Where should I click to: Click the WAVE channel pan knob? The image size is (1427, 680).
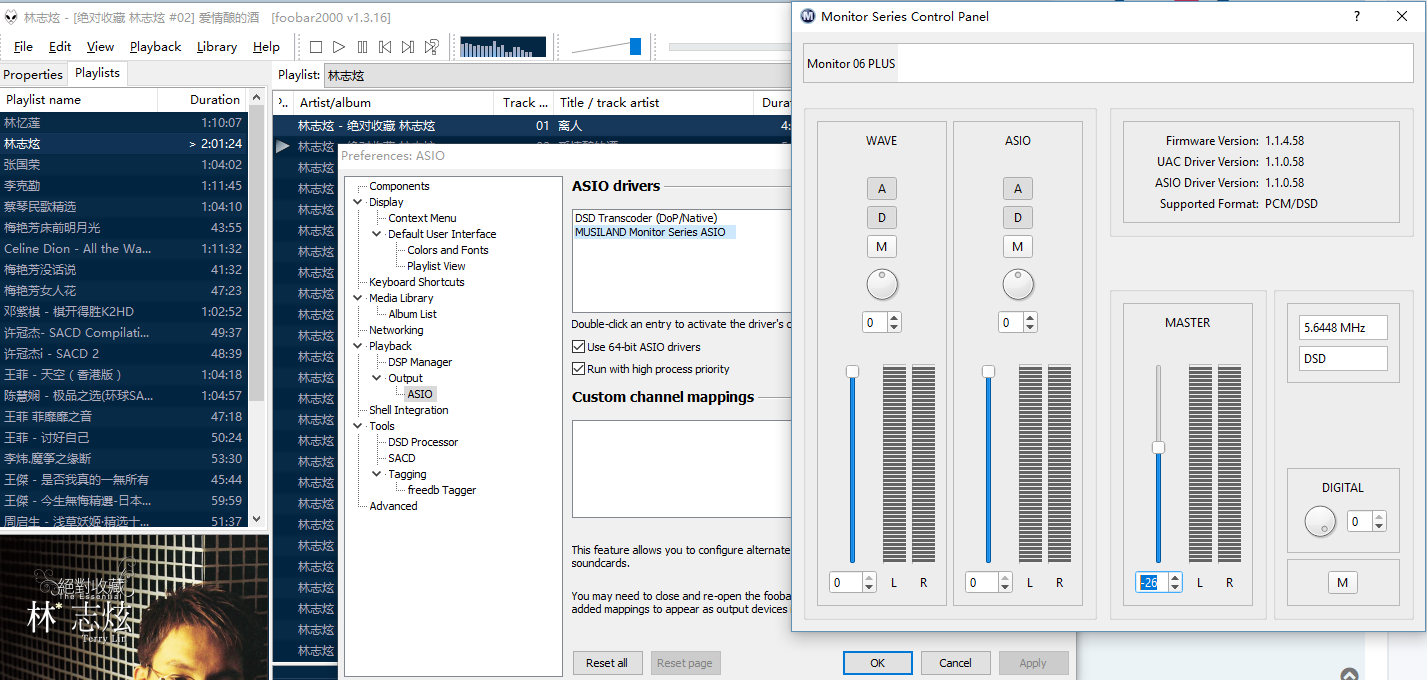[x=882, y=285]
